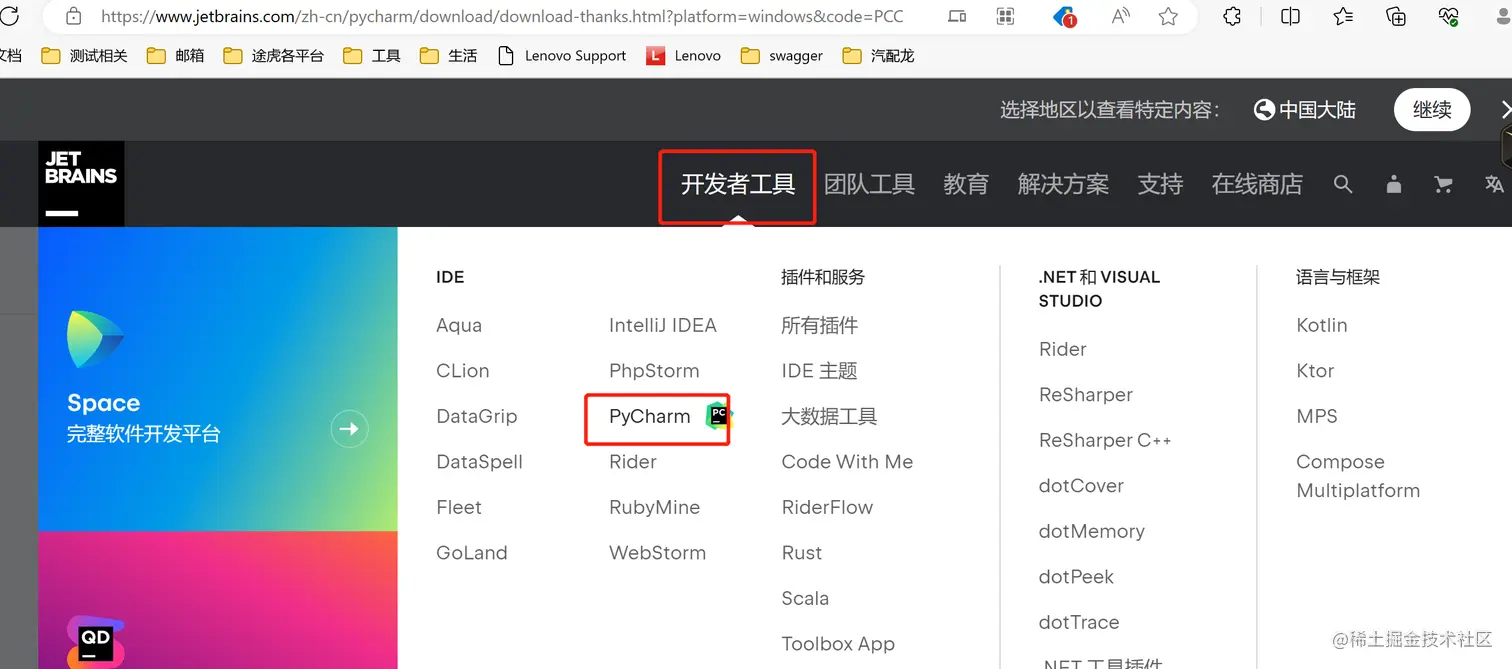
Task: Open IntelliJ IDEA link
Action: tap(663, 325)
